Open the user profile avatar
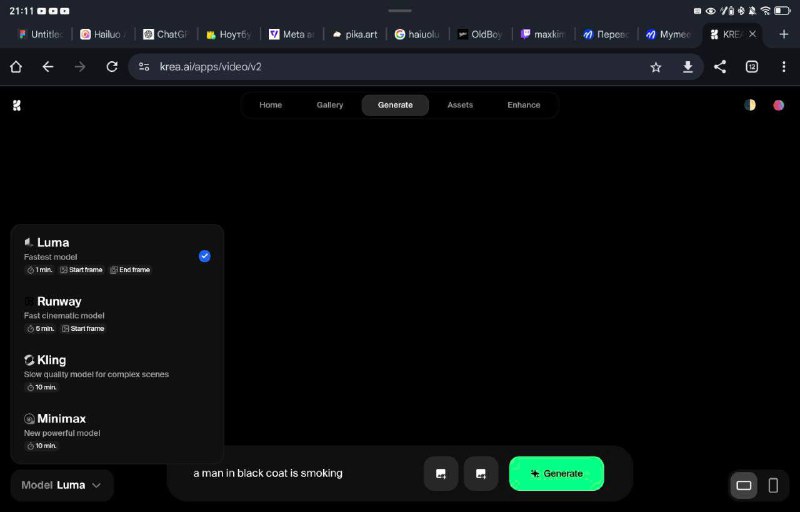 779,105
